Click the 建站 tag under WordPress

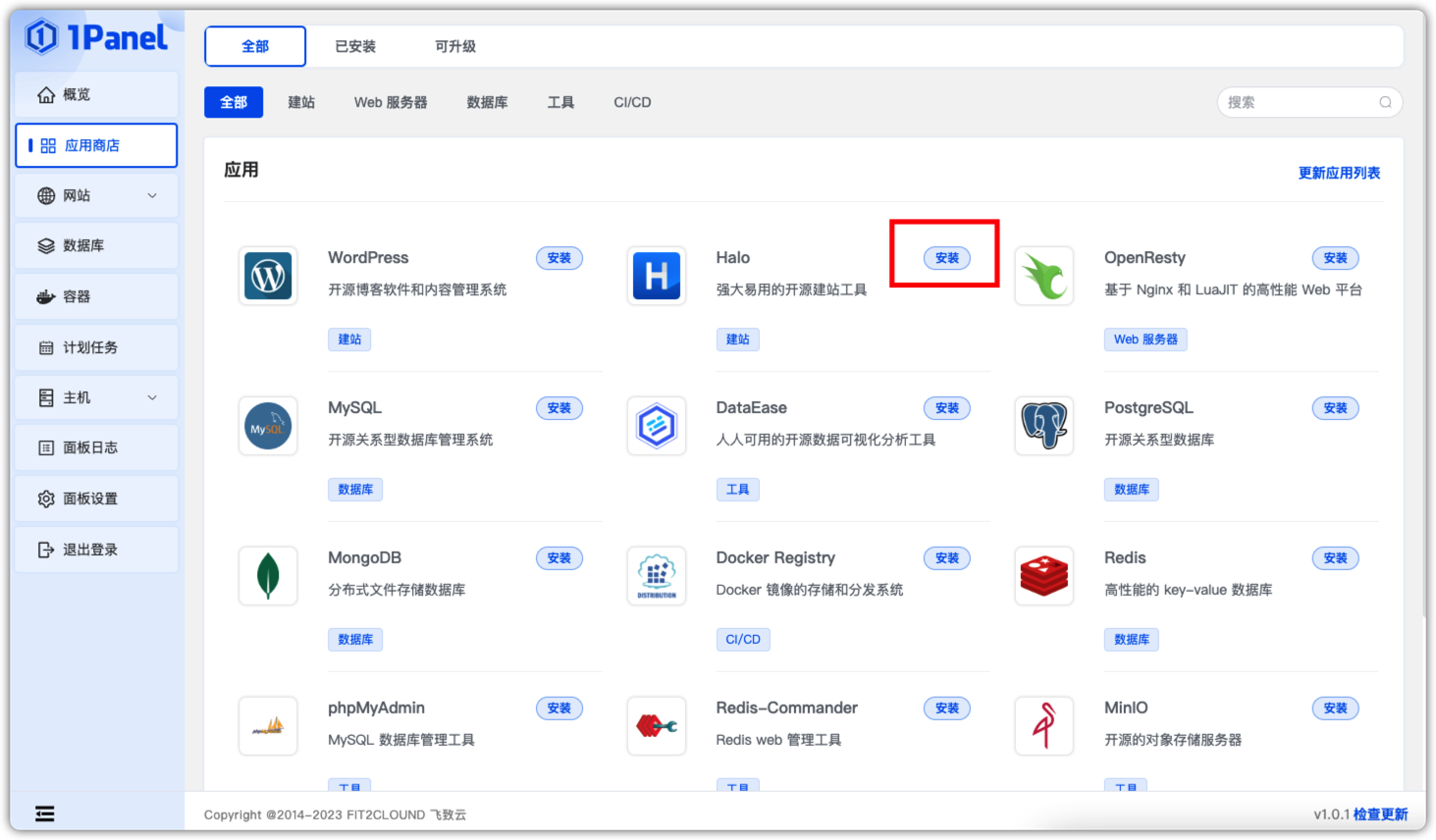click(x=349, y=340)
